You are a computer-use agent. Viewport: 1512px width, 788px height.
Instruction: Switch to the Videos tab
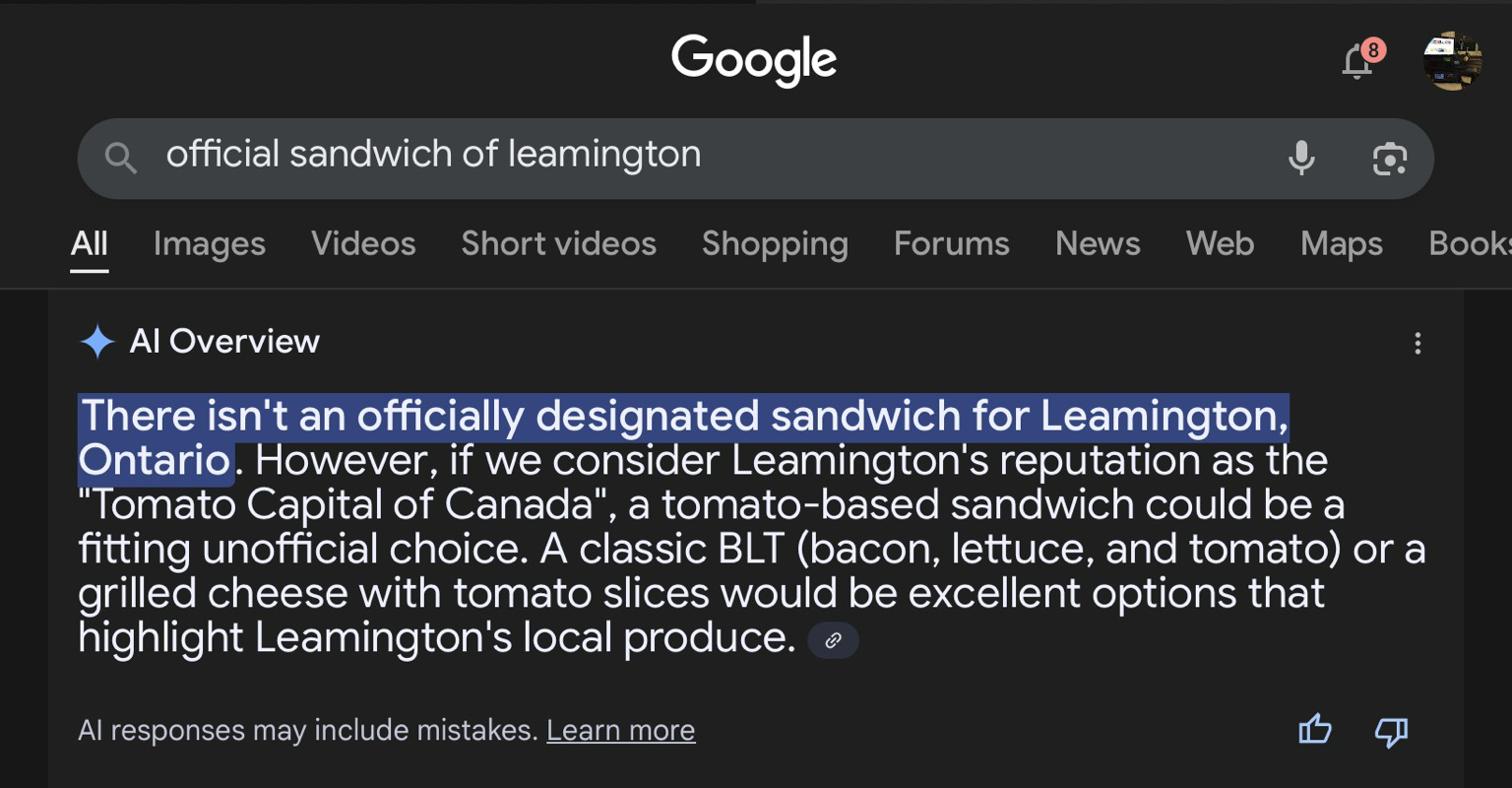[x=363, y=243]
